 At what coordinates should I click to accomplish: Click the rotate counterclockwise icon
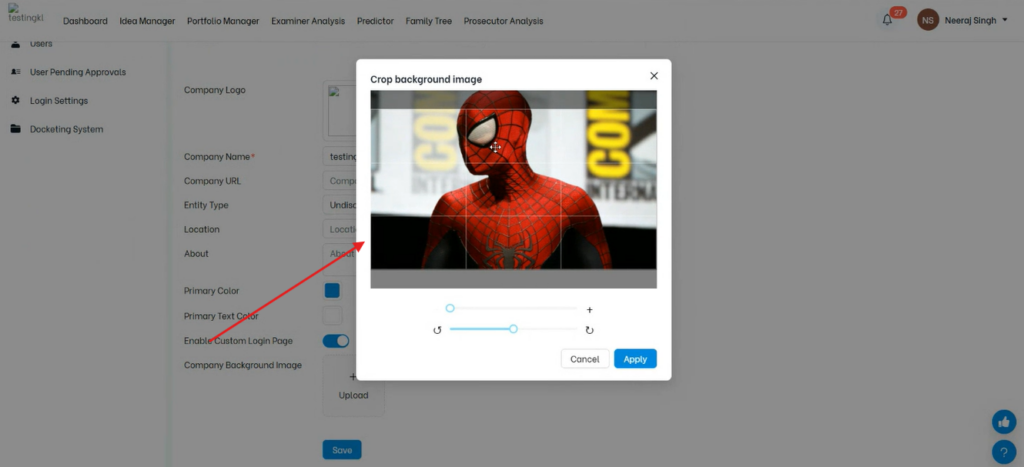(437, 330)
